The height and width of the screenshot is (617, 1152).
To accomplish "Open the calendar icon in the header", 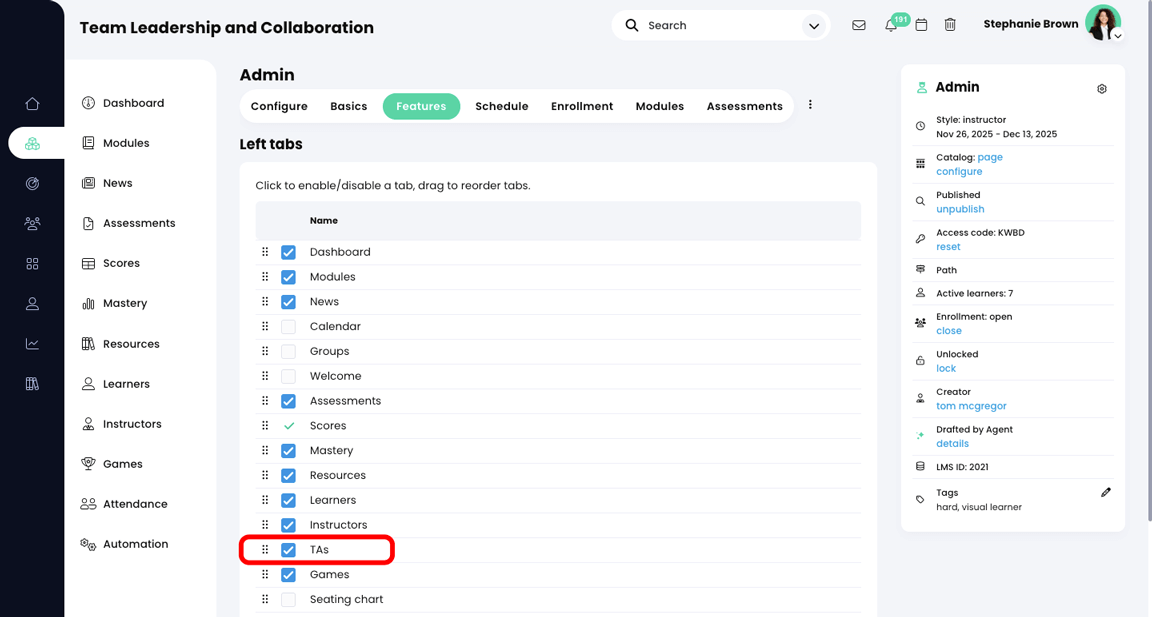I will [921, 24].
